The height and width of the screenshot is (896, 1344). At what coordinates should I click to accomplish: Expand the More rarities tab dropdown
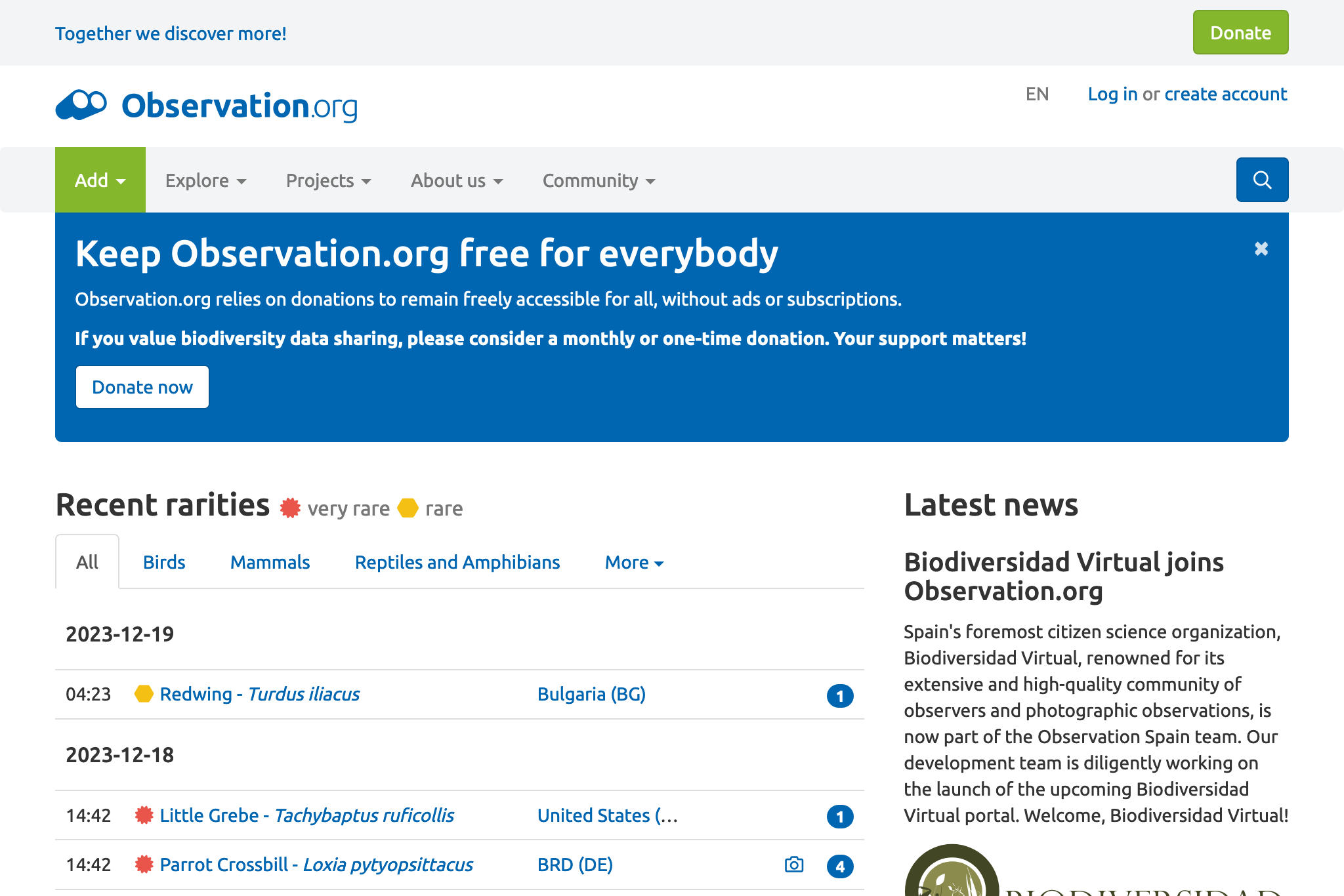click(633, 563)
